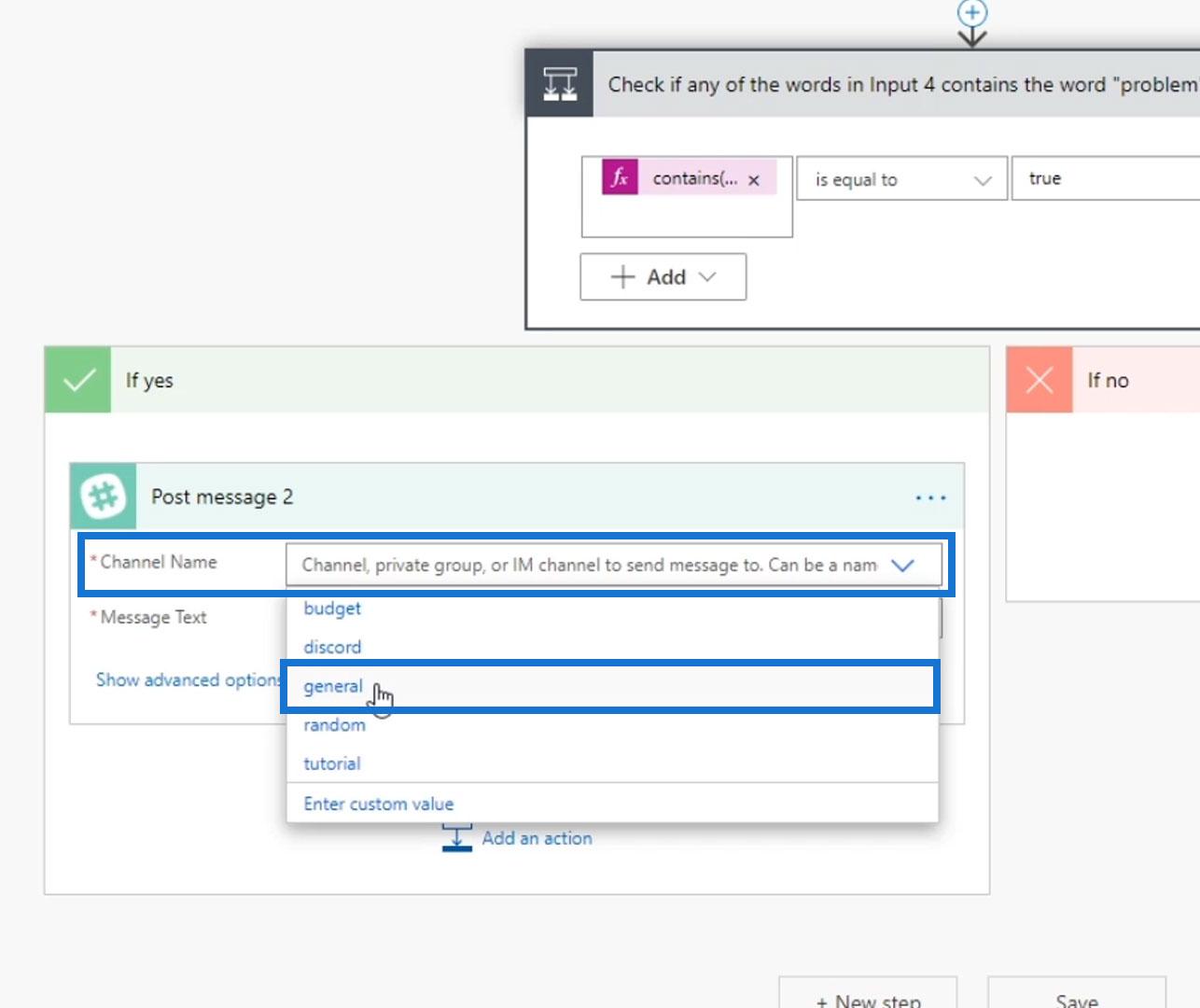Click the insert step plus icon above the condition

(972, 12)
